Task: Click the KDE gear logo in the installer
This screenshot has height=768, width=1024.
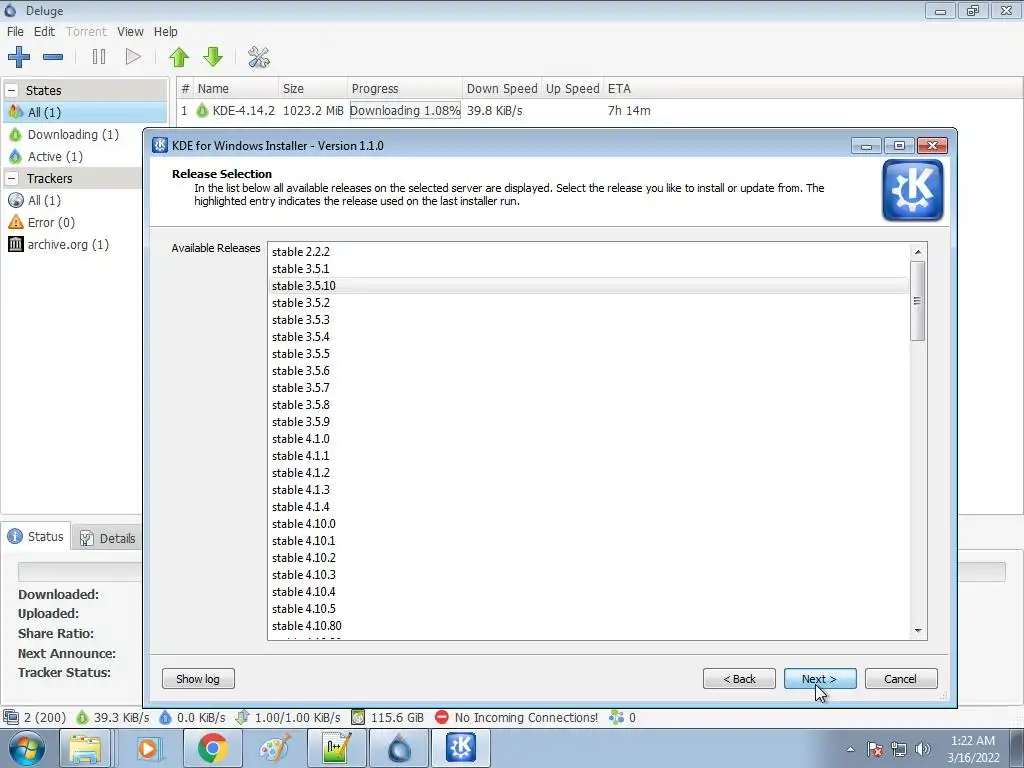Action: (x=912, y=190)
